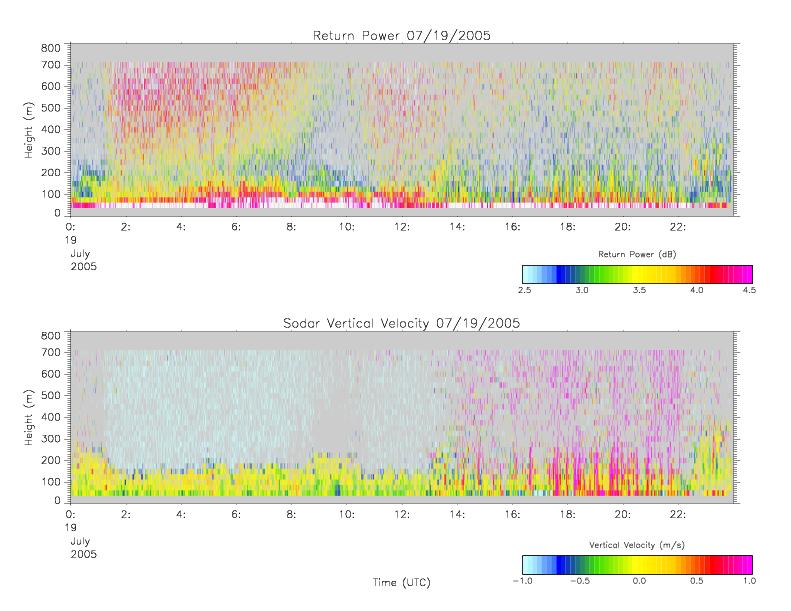Click the Return Power (dB) legend label

coord(637,254)
